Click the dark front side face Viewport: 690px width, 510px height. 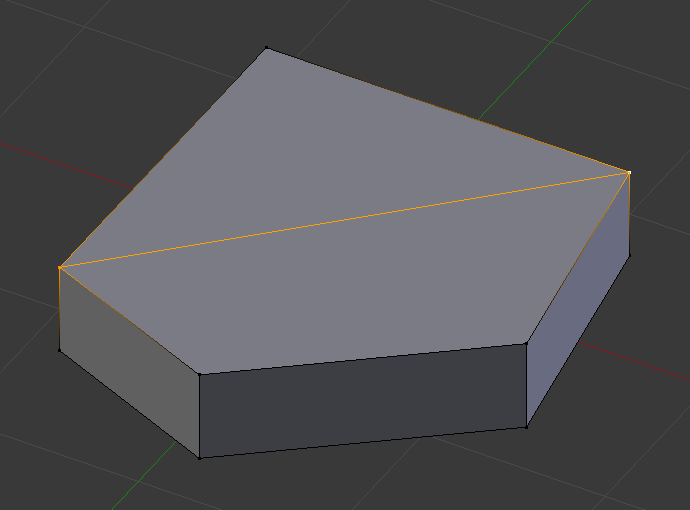point(363,400)
